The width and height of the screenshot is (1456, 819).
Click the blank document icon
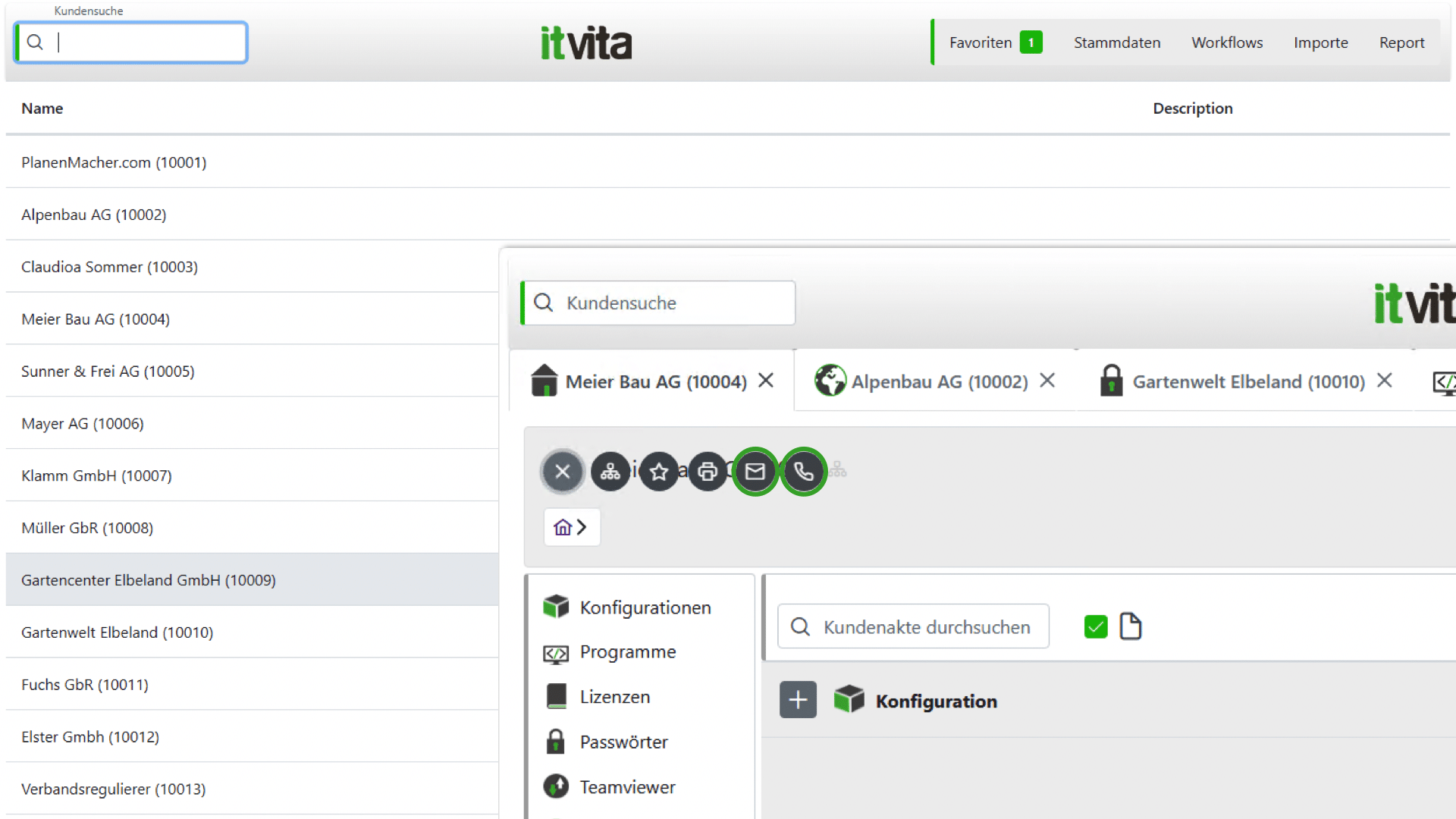coord(1130,626)
